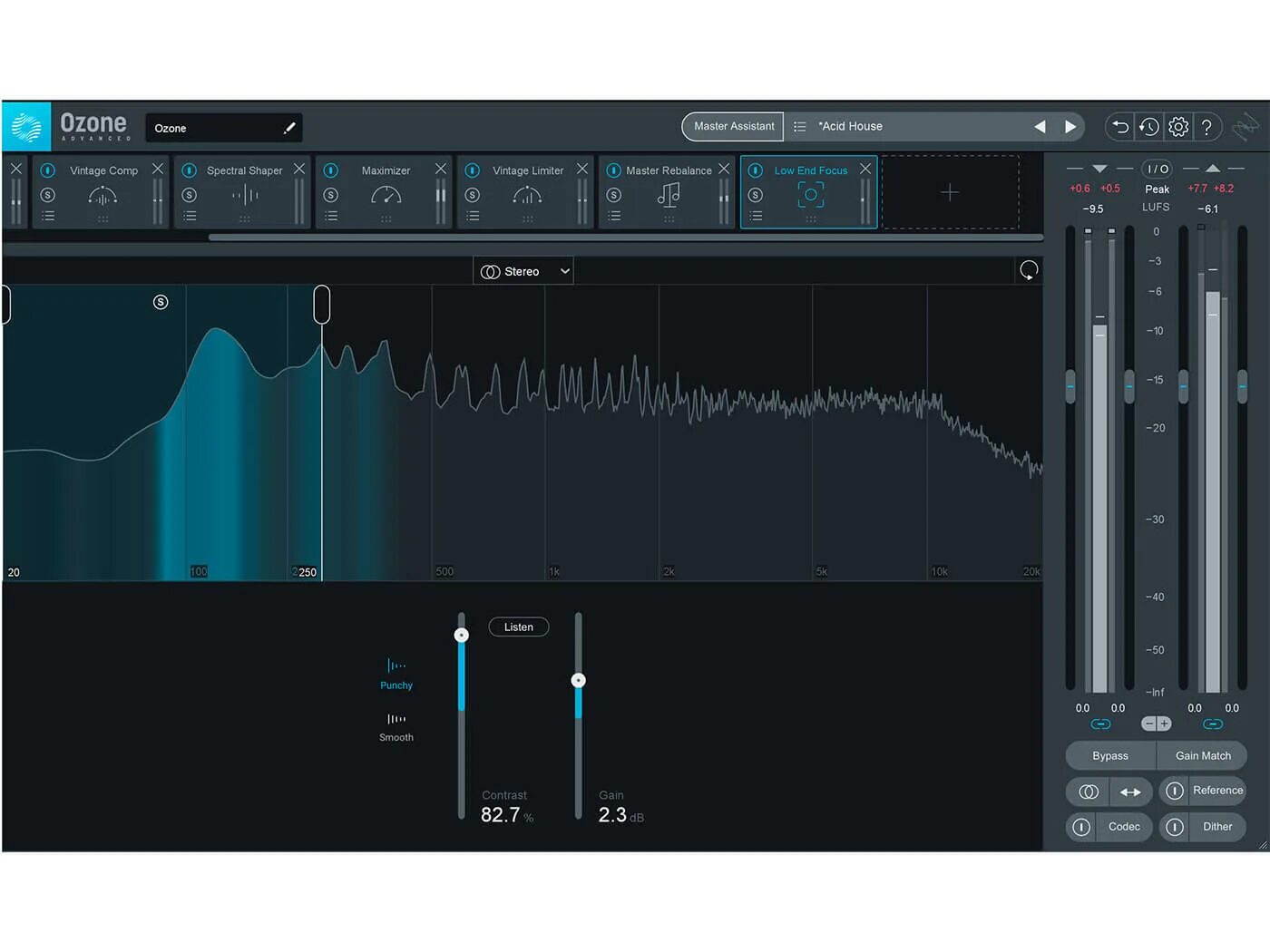Open the undo history clock icon
This screenshot has height=952, width=1270.
click(x=1149, y=127)
